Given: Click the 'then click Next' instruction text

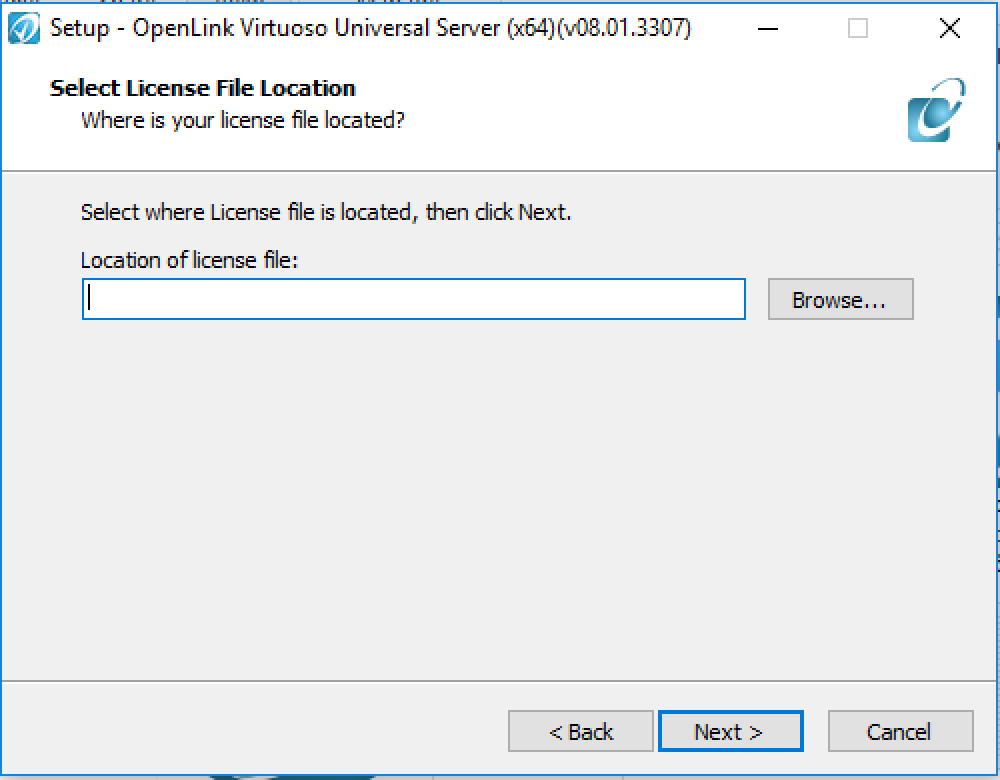Looking at the screenshot, I should click(x=498, y=212).
